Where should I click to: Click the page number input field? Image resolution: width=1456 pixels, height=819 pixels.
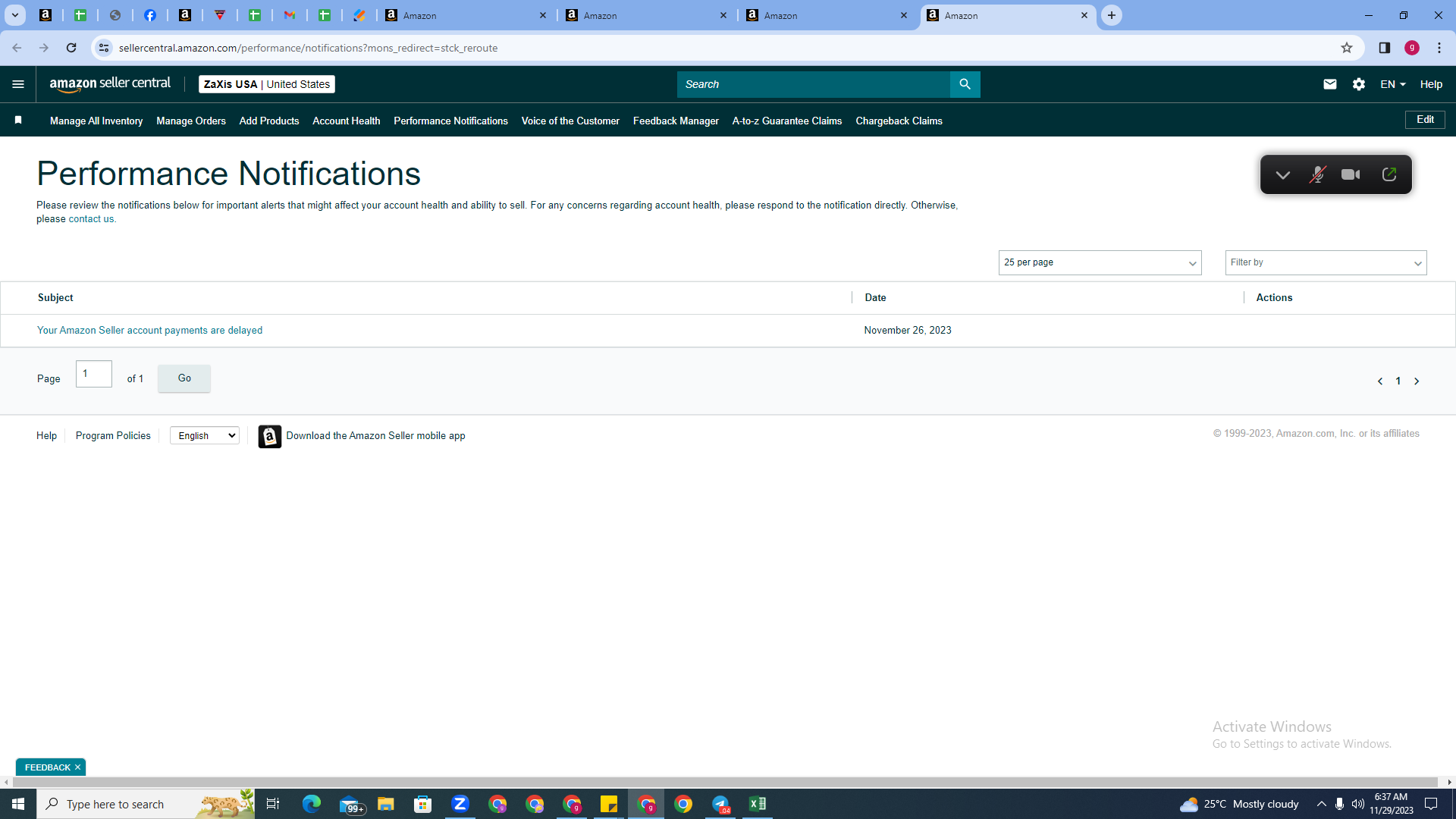(94, 374)
